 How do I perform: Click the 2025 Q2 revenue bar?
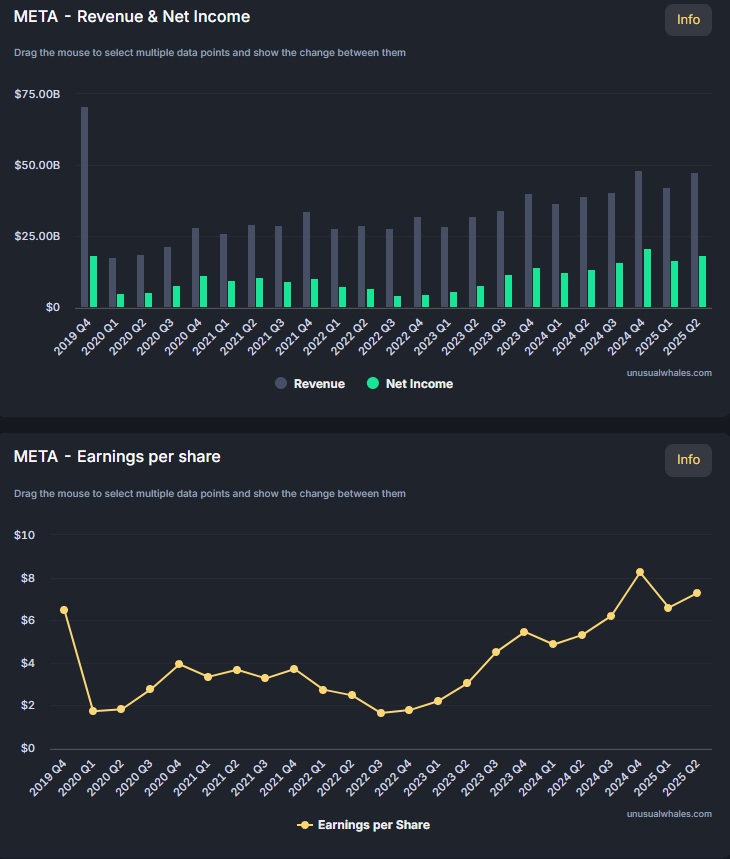coord(694,240)
